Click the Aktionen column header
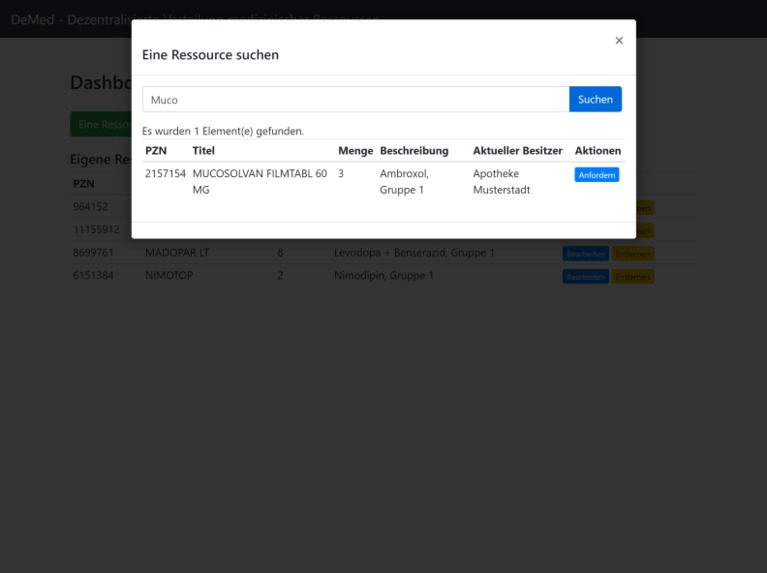 click(x=598, y=151)
